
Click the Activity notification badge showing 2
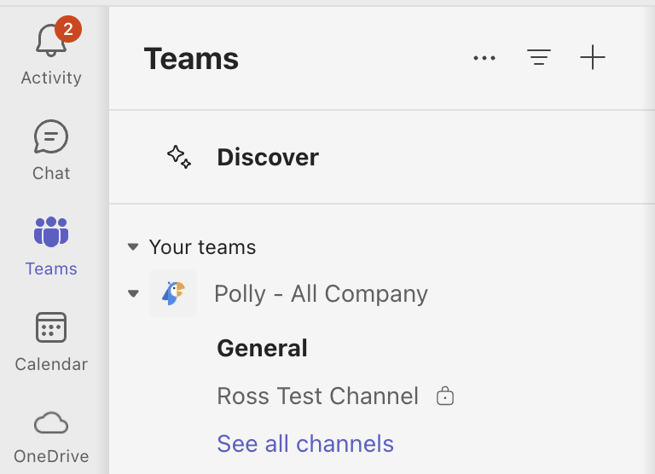[x=68, y=29]
